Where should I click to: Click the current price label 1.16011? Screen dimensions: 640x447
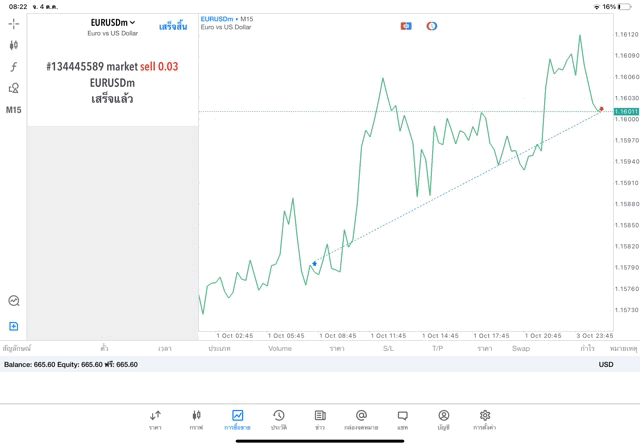[627, 111]
